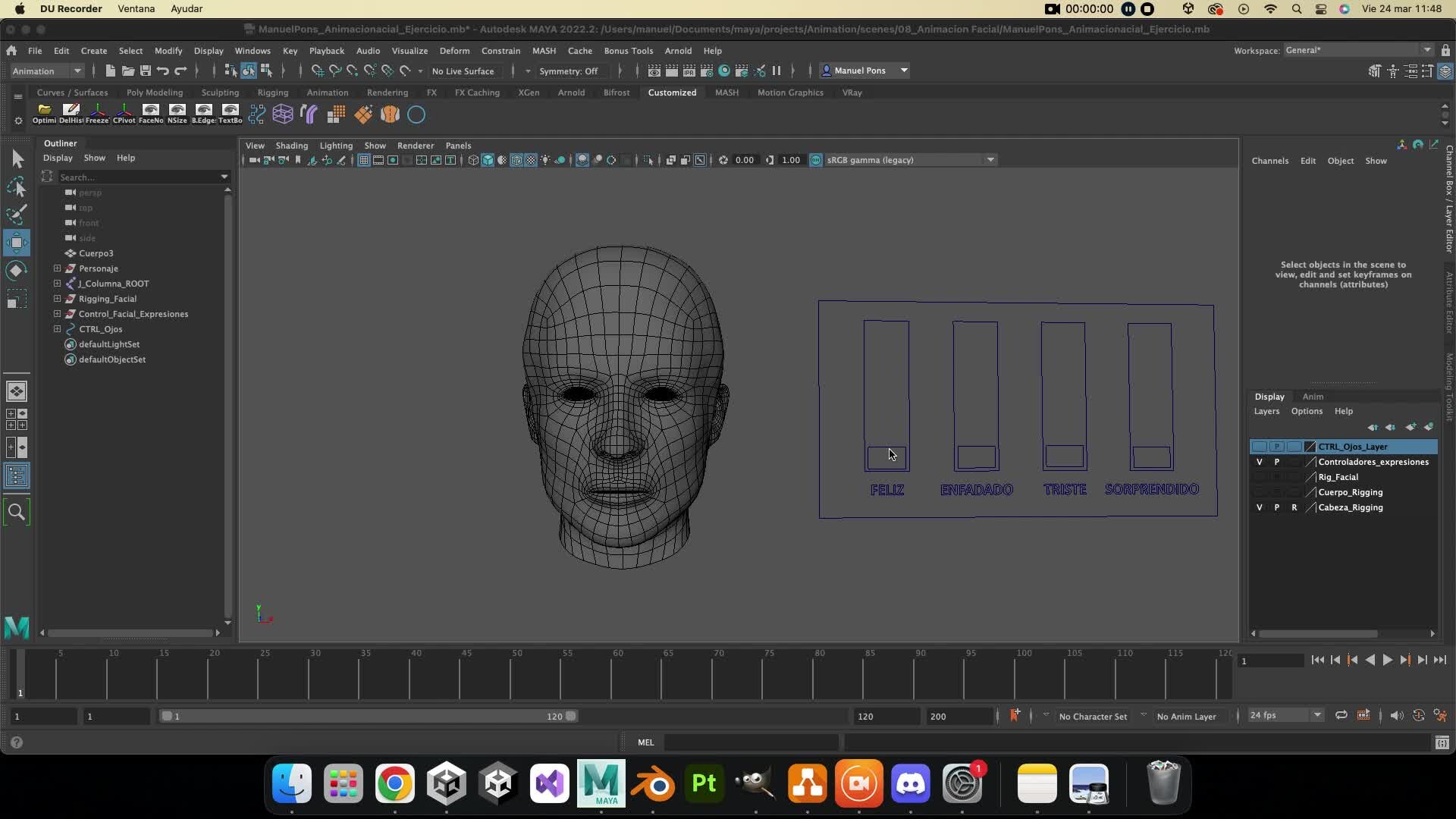Select the Zoom tool in the left toolbar
Viewport: 1456px width, 819px height.
click(x=17, y=512)
